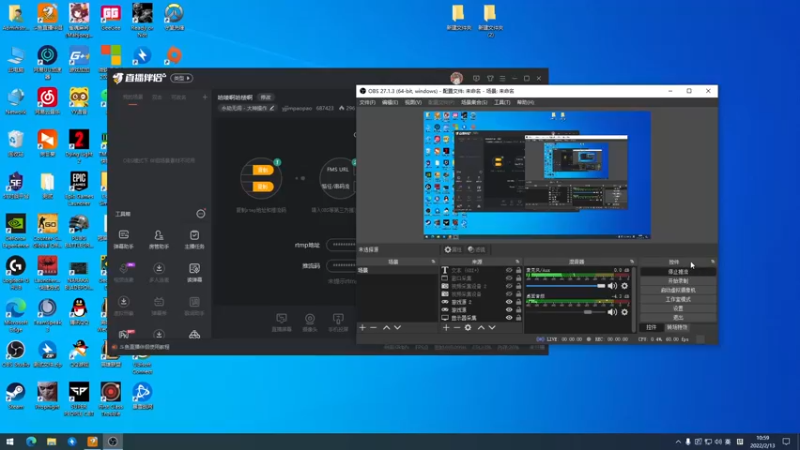The image size is (800, 450).
Task: Move the selected source down
Action: pyautogui.click(x=492, y=328)
